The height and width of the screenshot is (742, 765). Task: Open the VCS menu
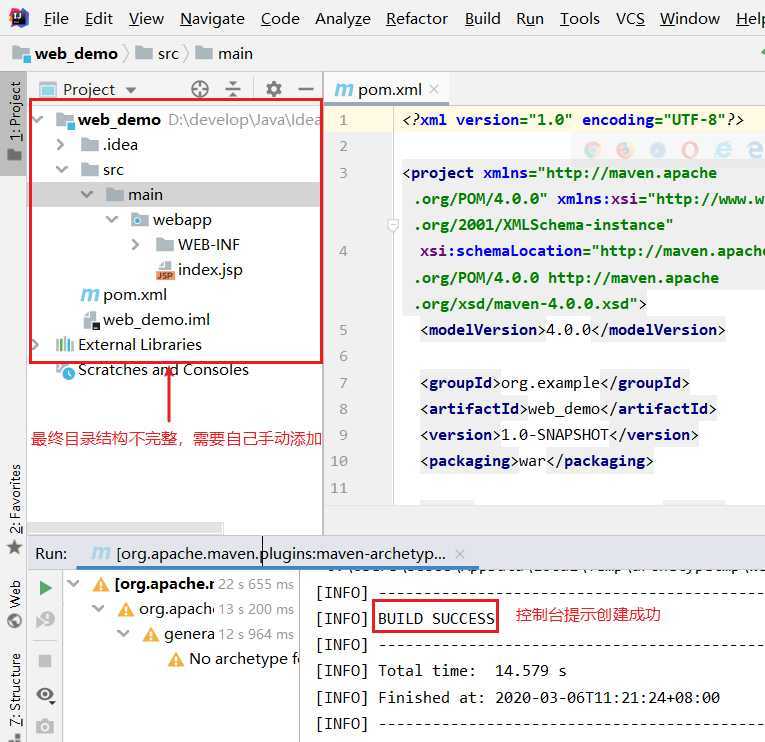click(630, 19)
